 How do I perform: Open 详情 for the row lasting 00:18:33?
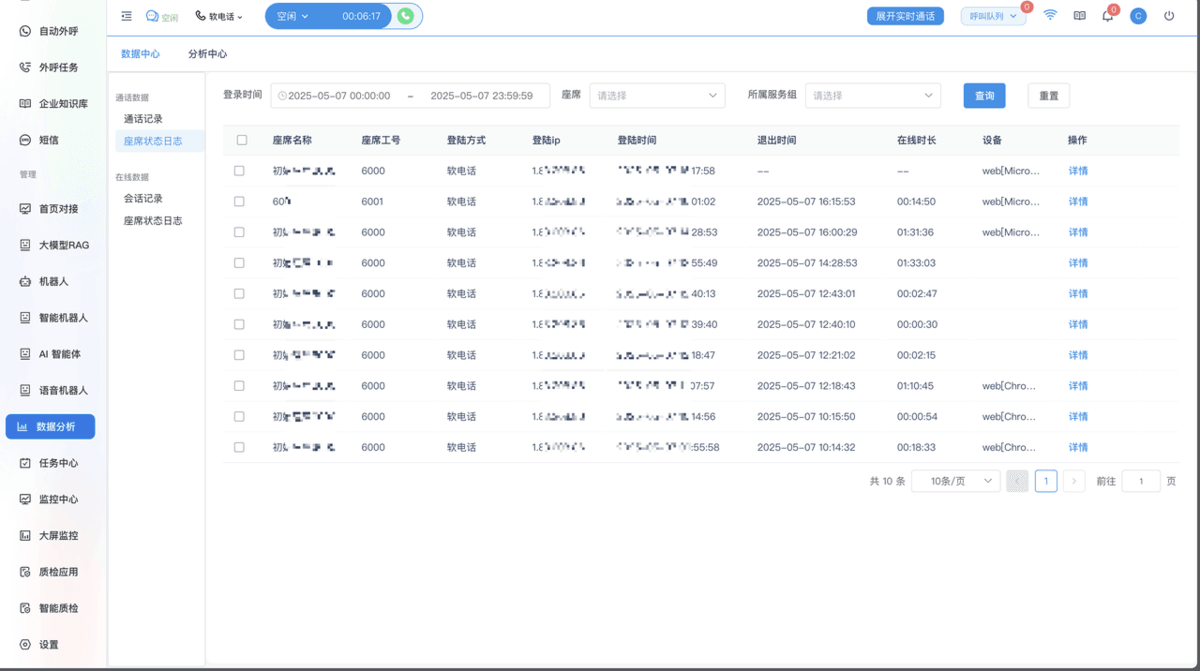coord(1078,448)
